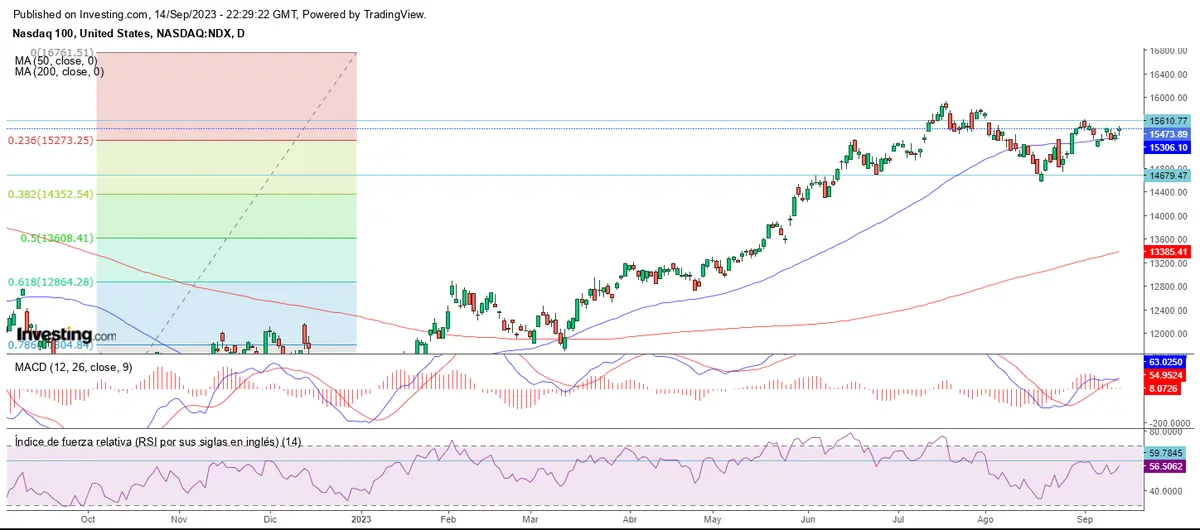Click the 15610.77 horizontal line price tag
Image resolution: width=1200 pixels, height=530 pixels.
point(1167,121)
